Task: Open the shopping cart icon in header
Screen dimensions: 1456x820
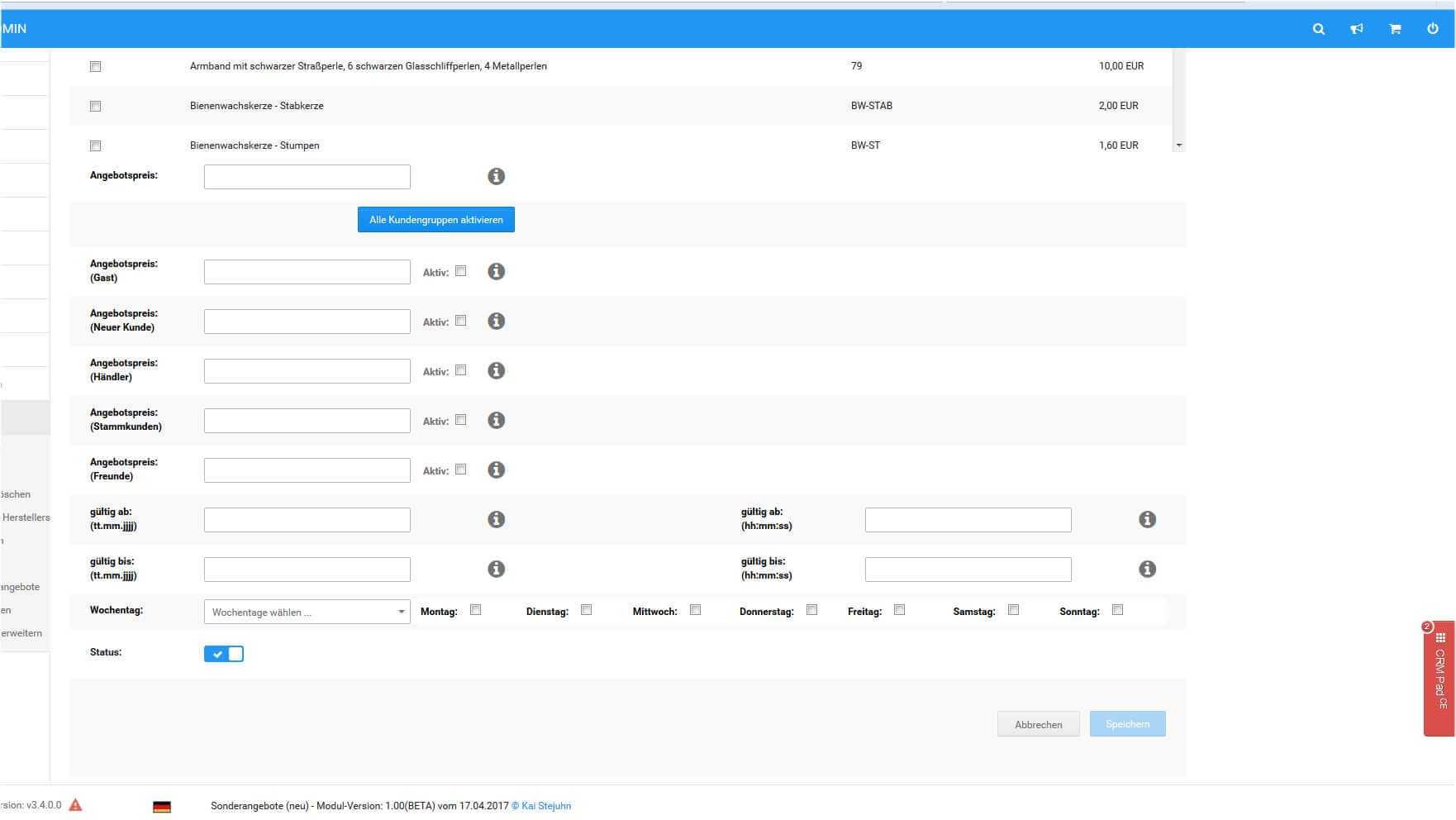Action: 1395,29
